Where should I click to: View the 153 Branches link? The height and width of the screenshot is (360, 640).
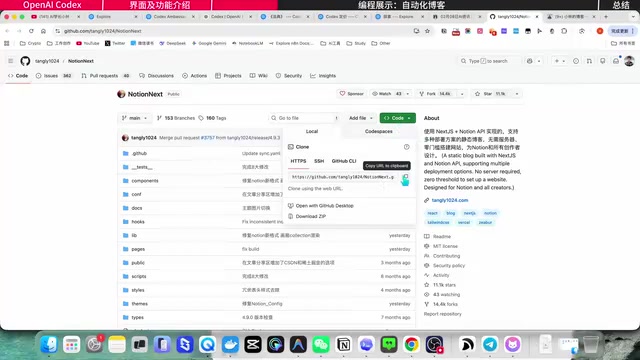click(176, 118)
